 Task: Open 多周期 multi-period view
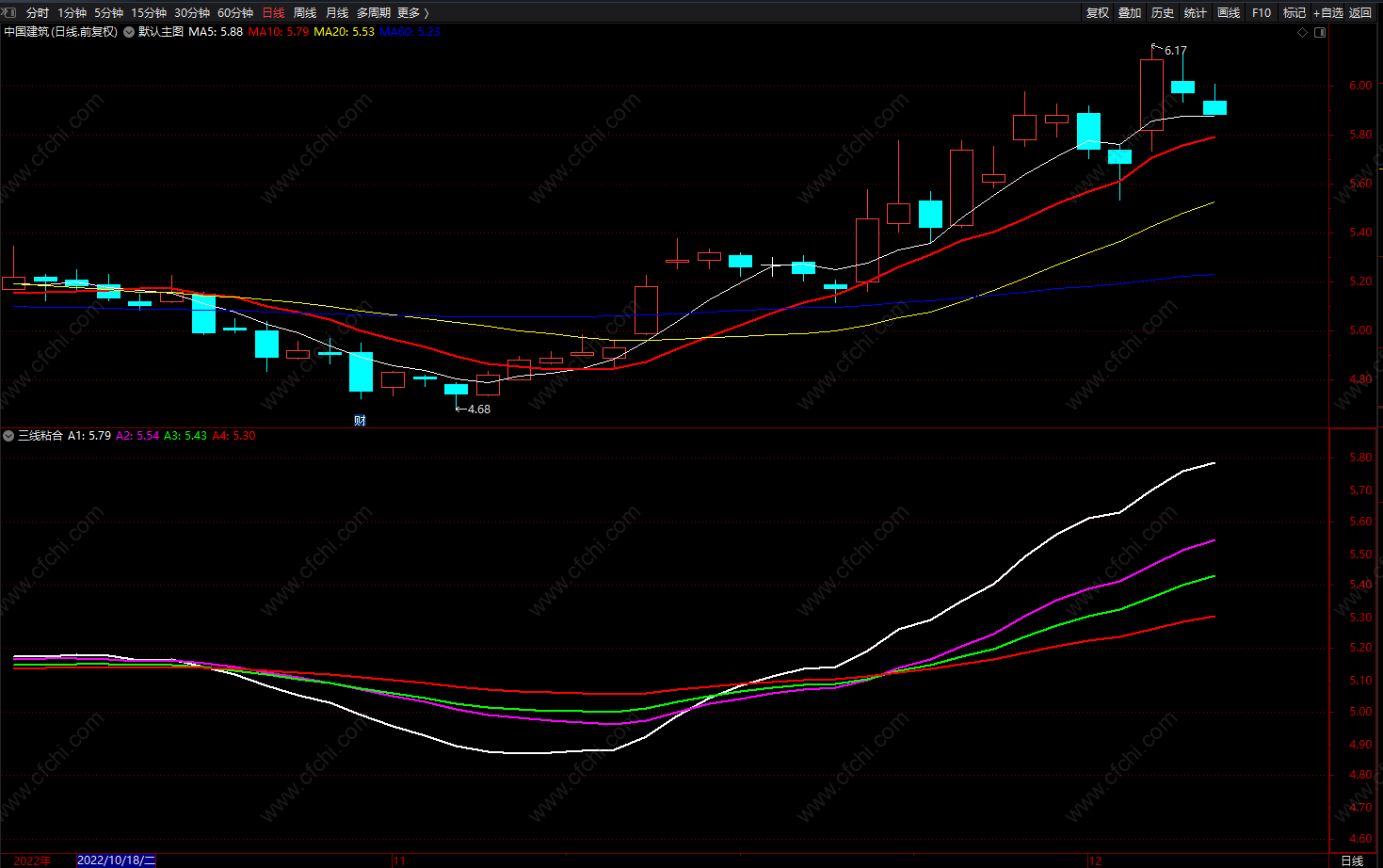pyautogui.click(x=374, y=12)
